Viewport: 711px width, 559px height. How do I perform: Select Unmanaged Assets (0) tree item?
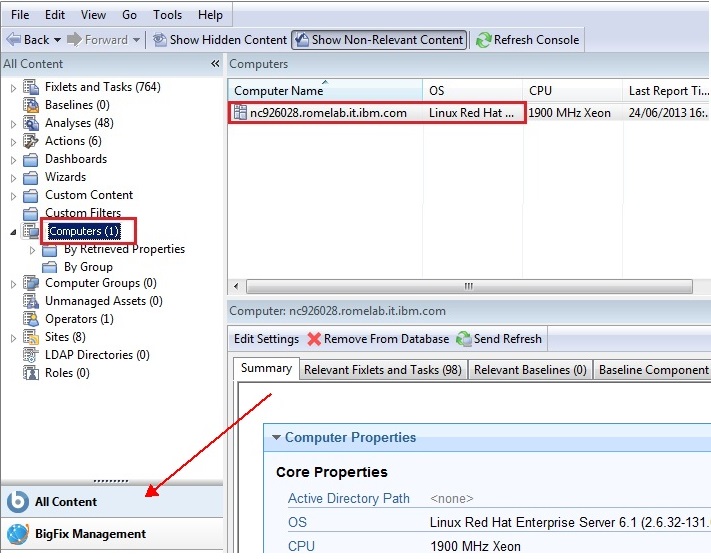(103, 301)
